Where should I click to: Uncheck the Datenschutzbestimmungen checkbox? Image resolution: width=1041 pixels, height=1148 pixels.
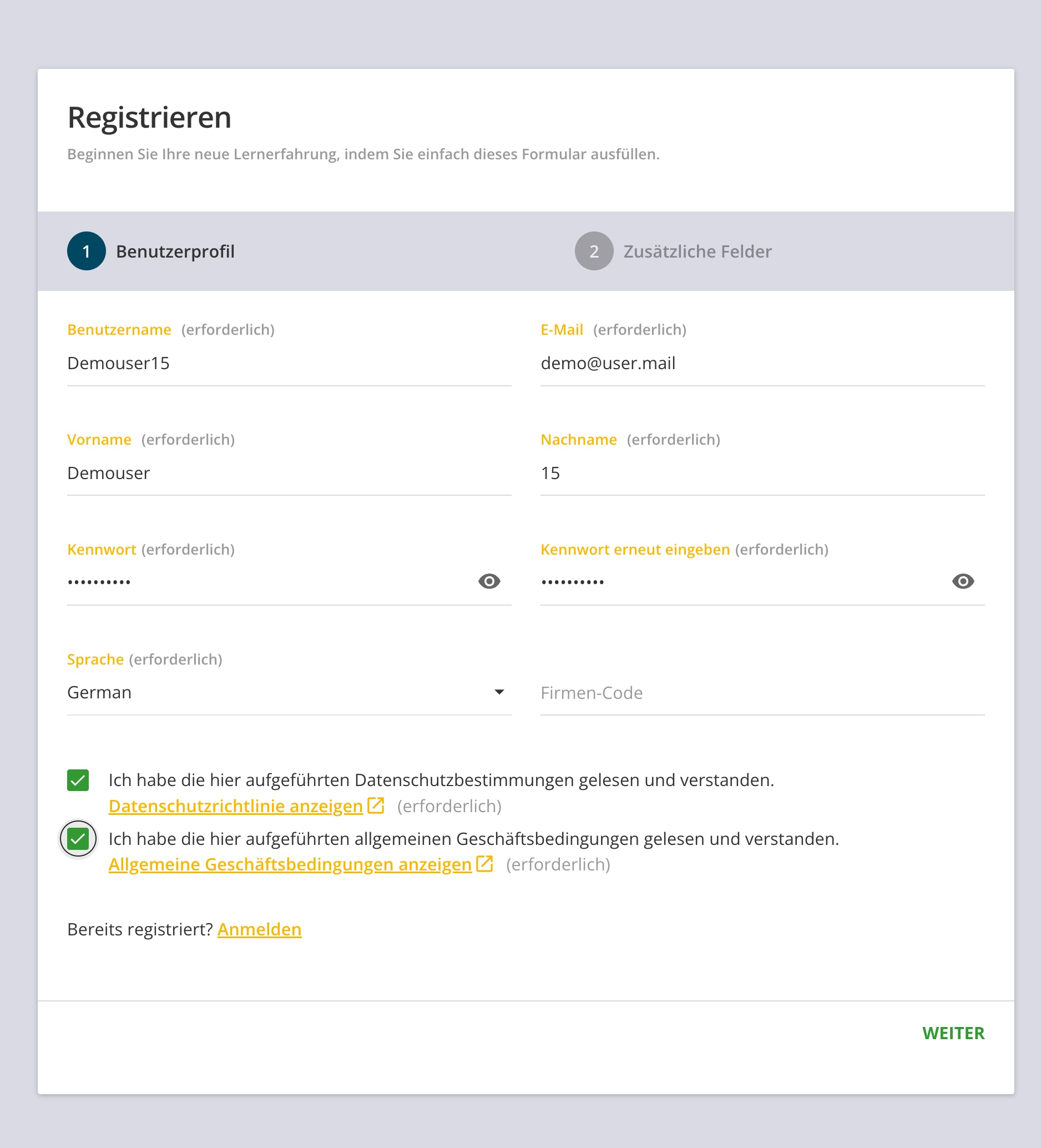pos(78,780)
